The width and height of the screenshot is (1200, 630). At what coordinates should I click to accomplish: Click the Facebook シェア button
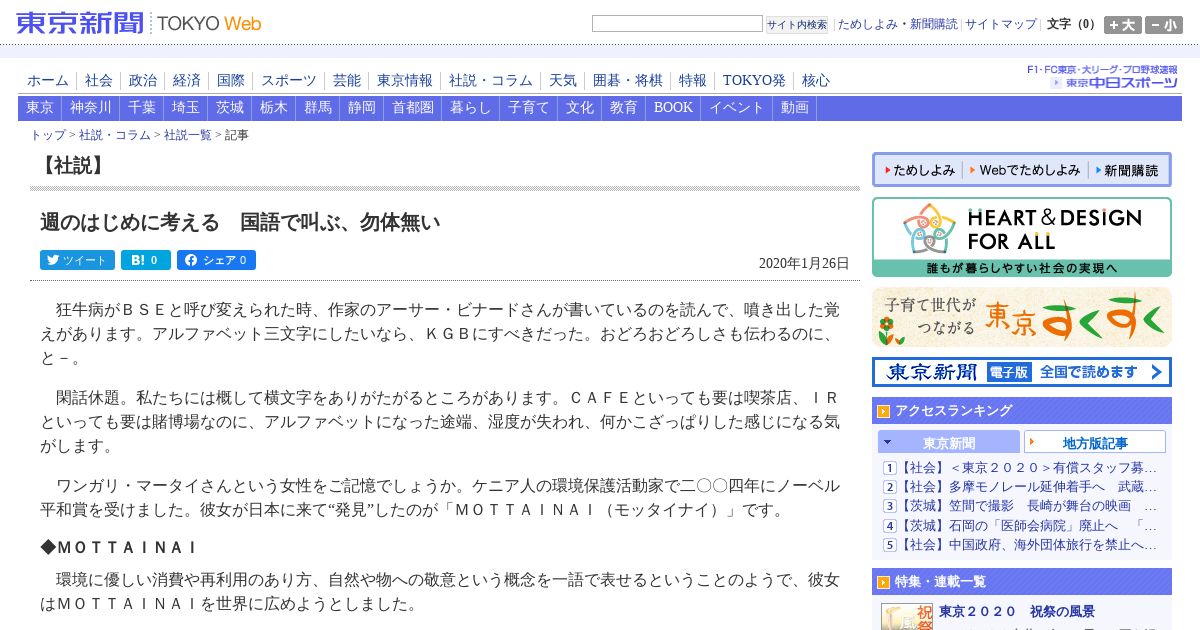point(216,260)
